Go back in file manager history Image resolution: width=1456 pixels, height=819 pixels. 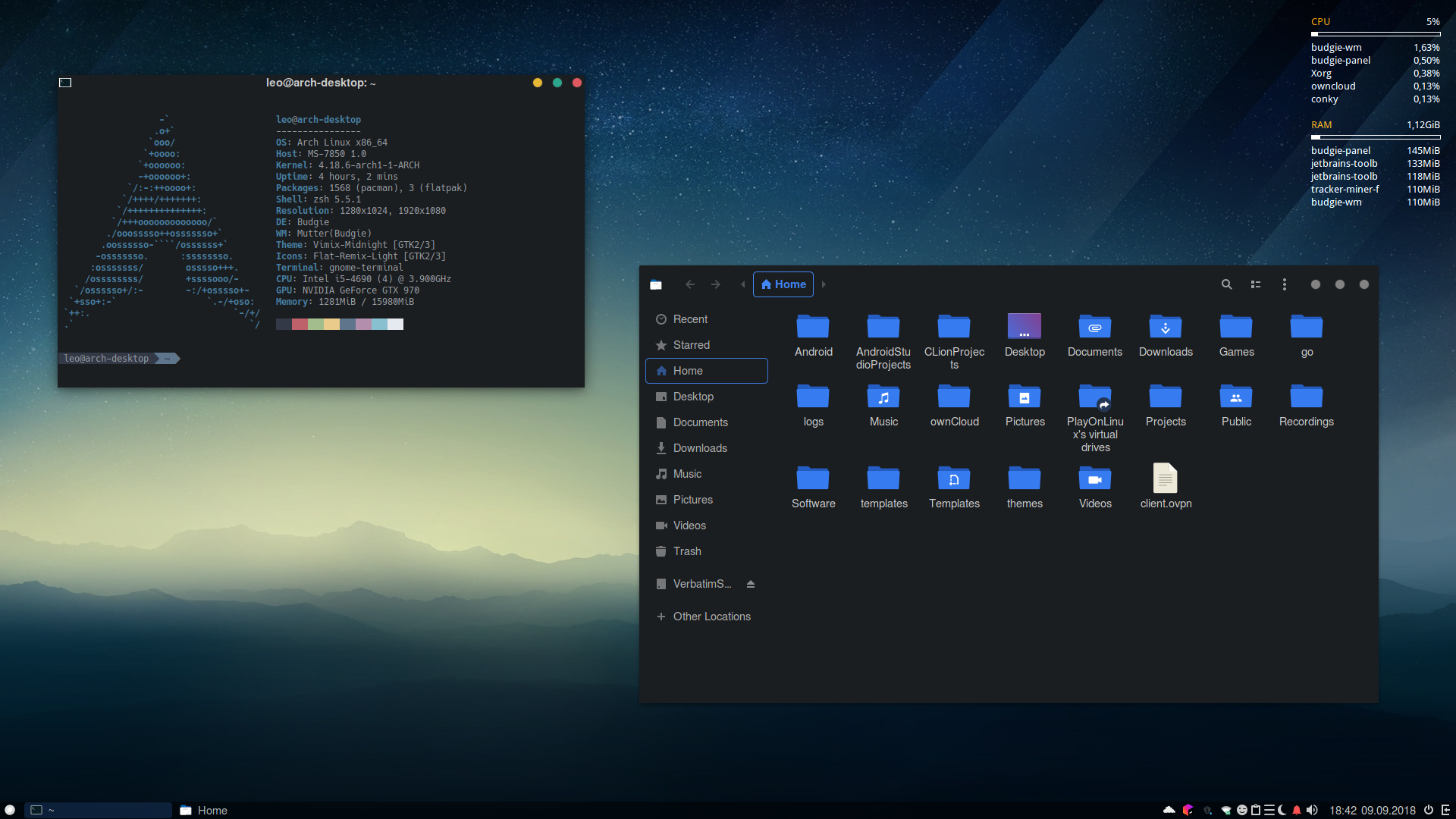[x=689, y=284]
